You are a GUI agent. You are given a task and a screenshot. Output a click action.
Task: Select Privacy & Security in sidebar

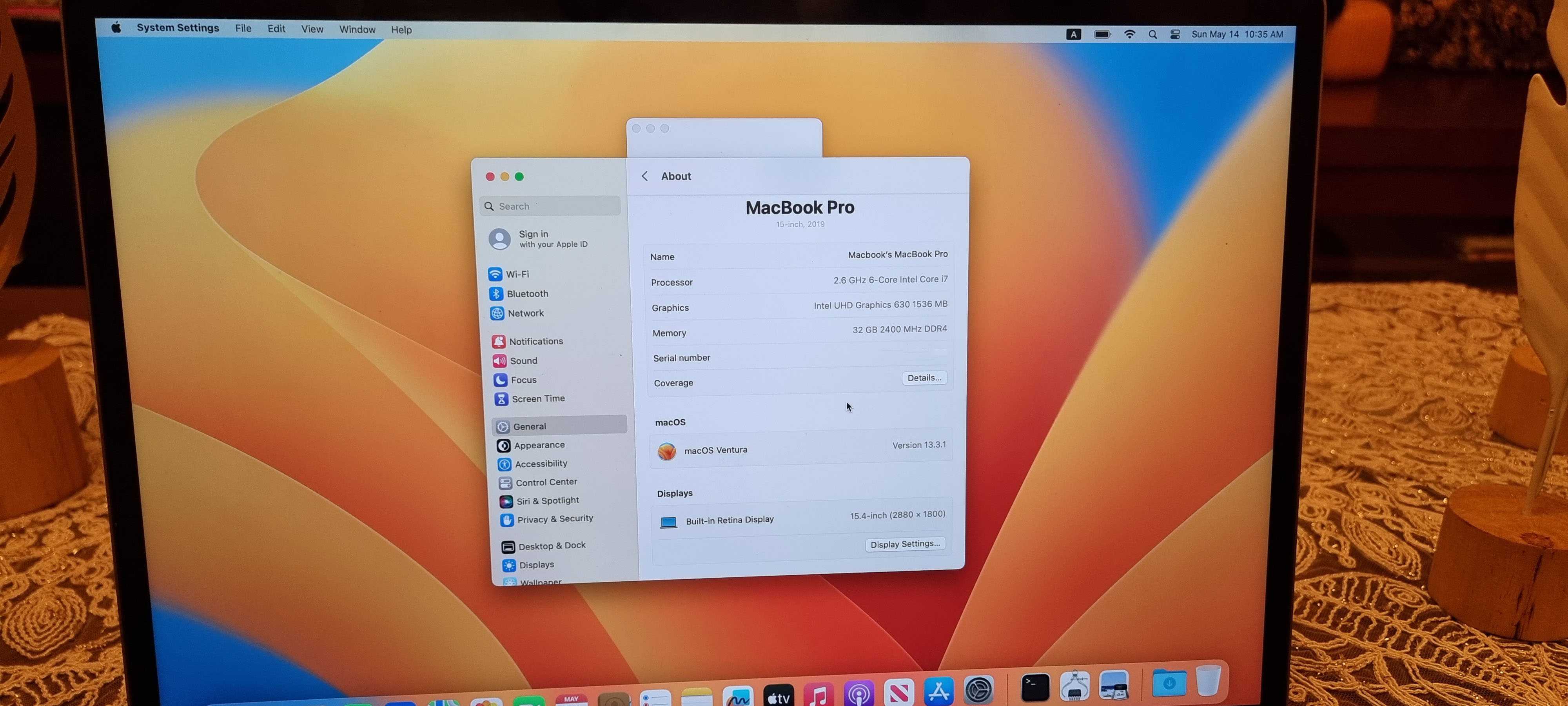pyautogui.click(x=554, y=519)
